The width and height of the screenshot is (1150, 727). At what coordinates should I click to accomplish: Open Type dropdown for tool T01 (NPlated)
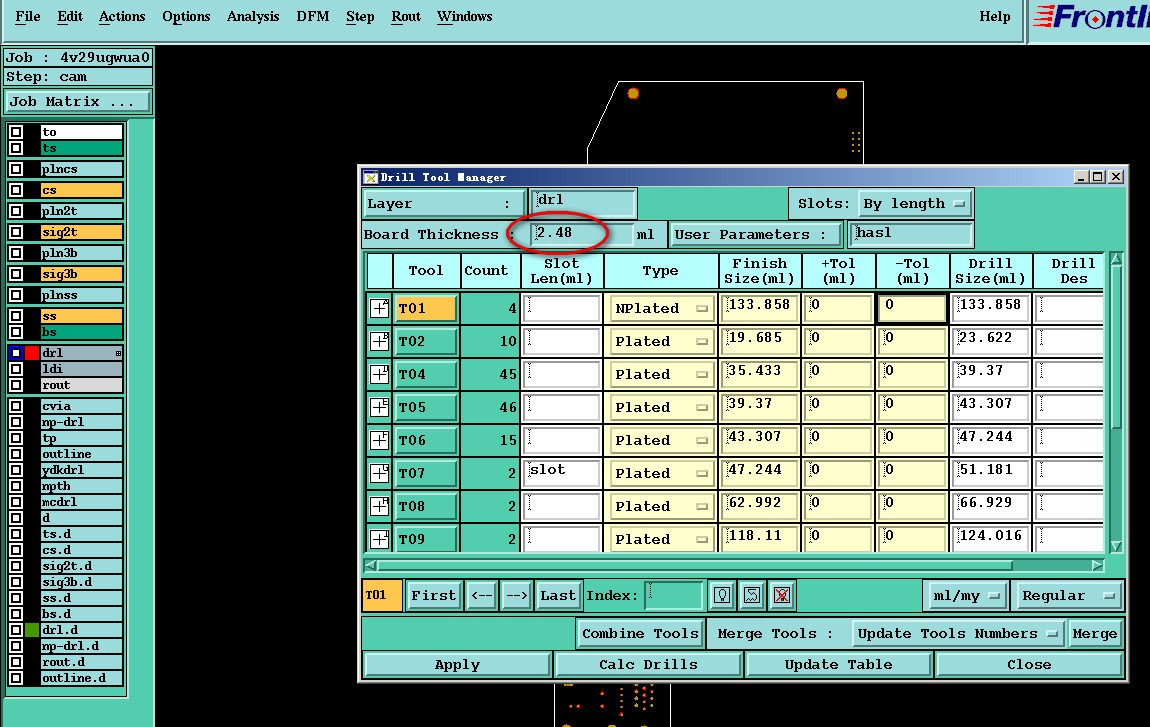tap(660, 308)
